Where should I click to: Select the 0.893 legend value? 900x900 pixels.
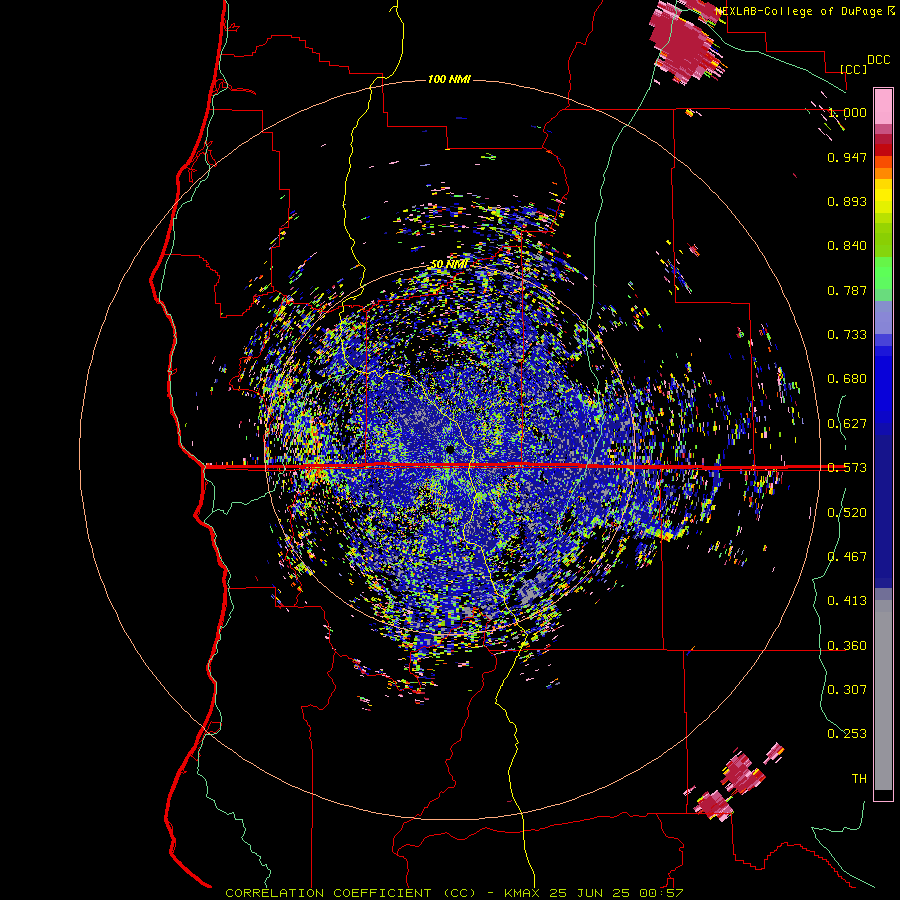coord(847,201)
